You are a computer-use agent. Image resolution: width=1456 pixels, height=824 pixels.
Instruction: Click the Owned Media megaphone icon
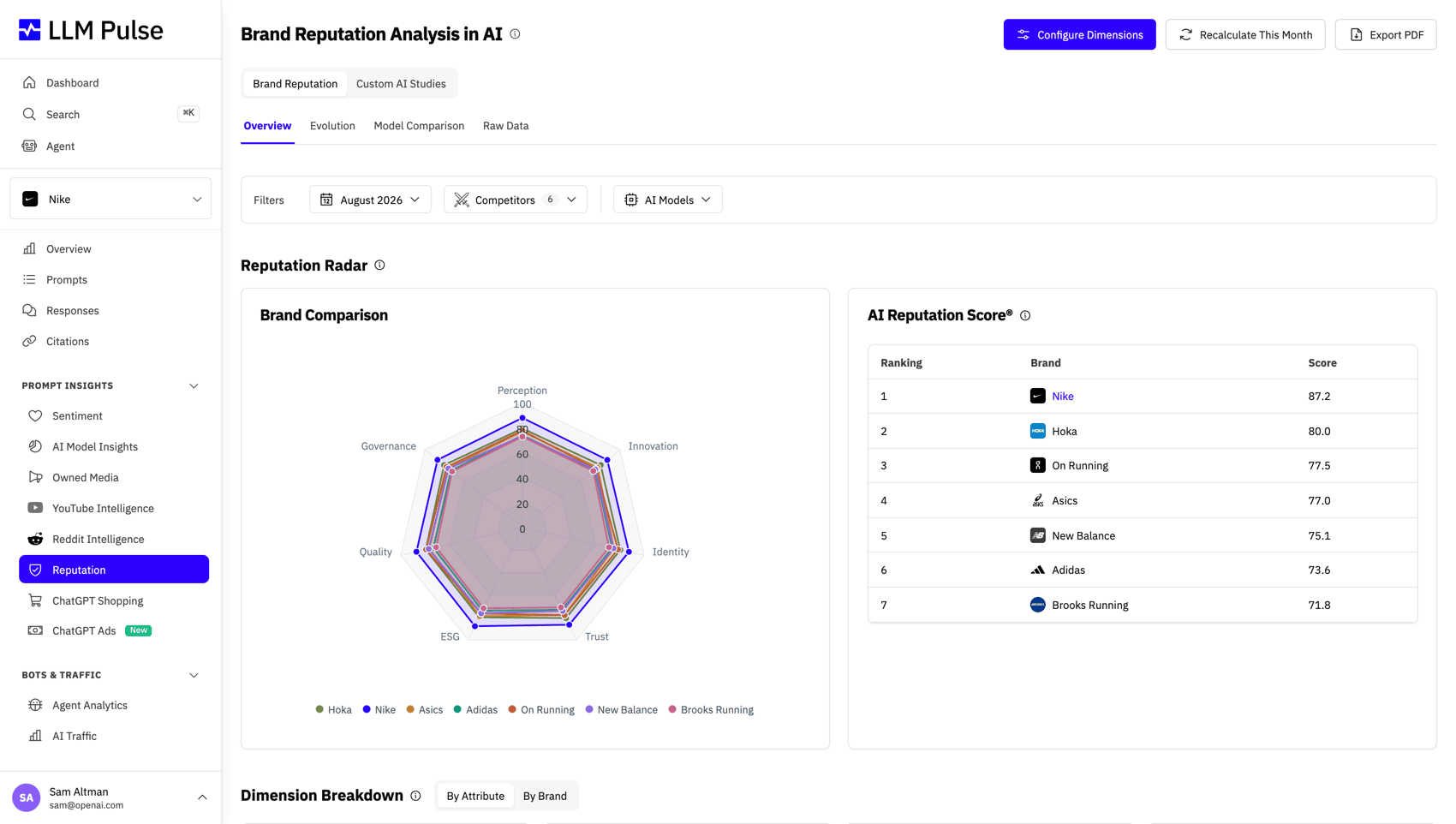tap(35, 478)
